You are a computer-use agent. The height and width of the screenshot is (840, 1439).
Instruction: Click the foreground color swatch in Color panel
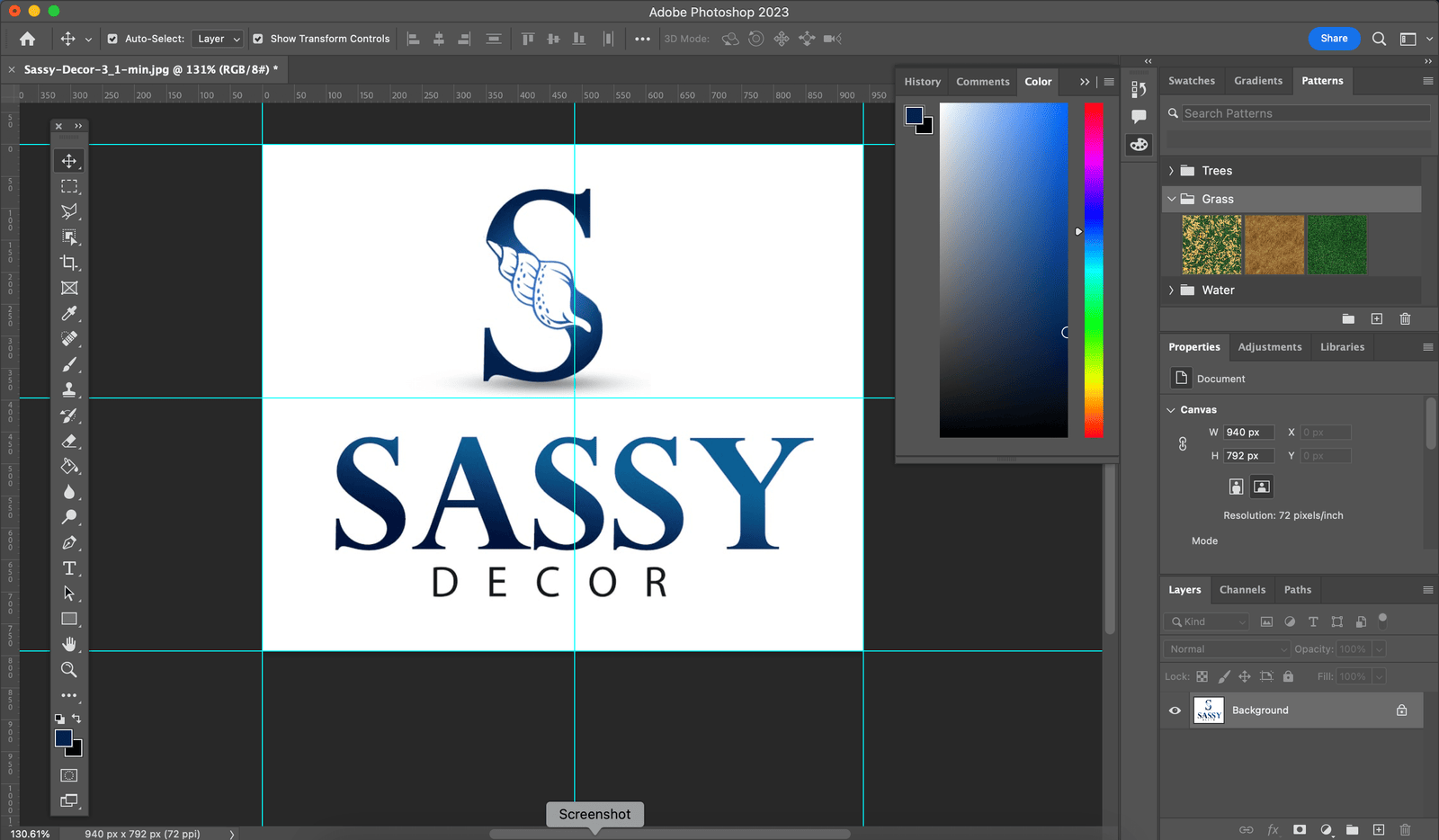[914, 115]
